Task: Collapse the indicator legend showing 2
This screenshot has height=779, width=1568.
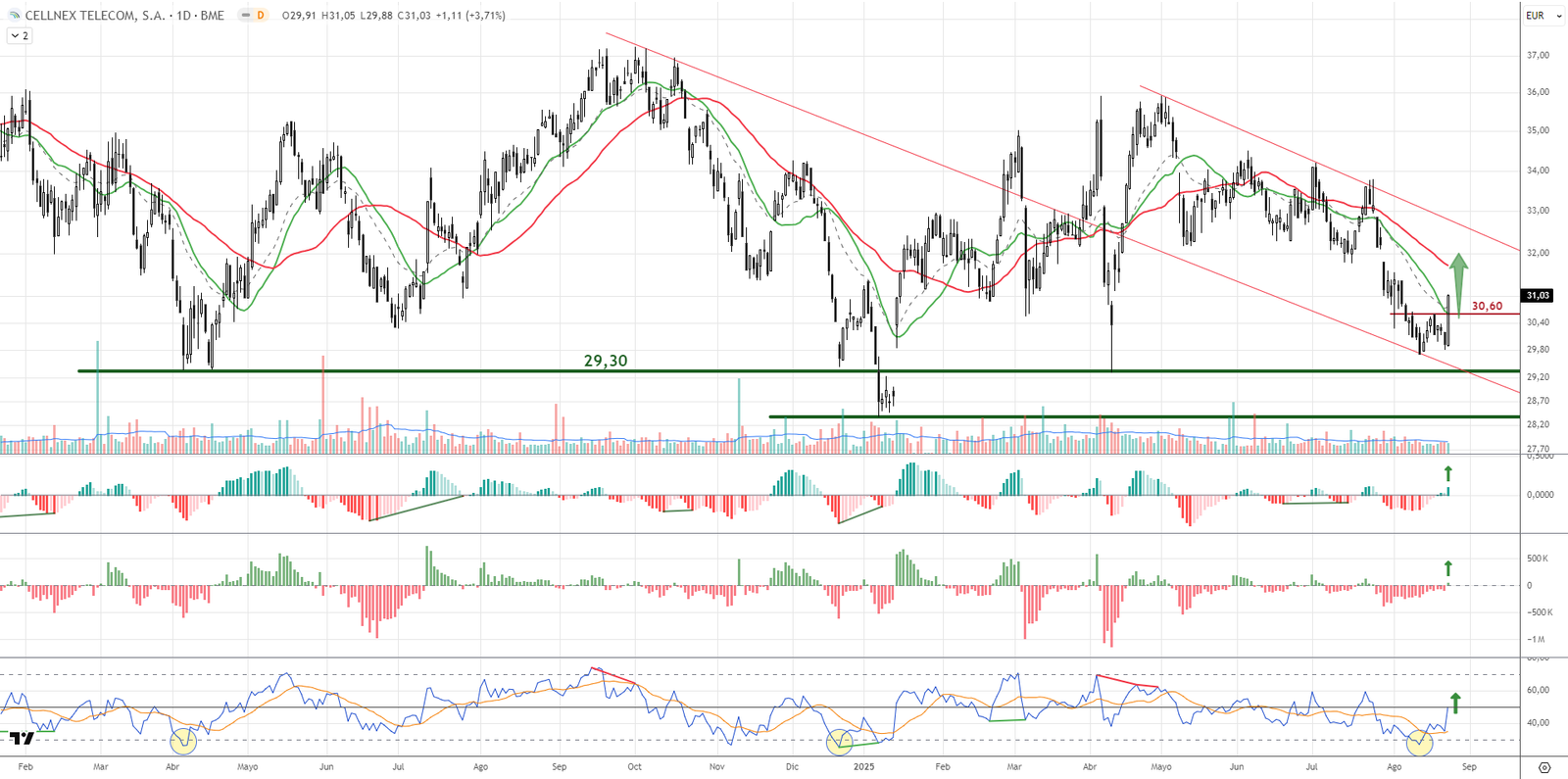Action: point(19,35)
